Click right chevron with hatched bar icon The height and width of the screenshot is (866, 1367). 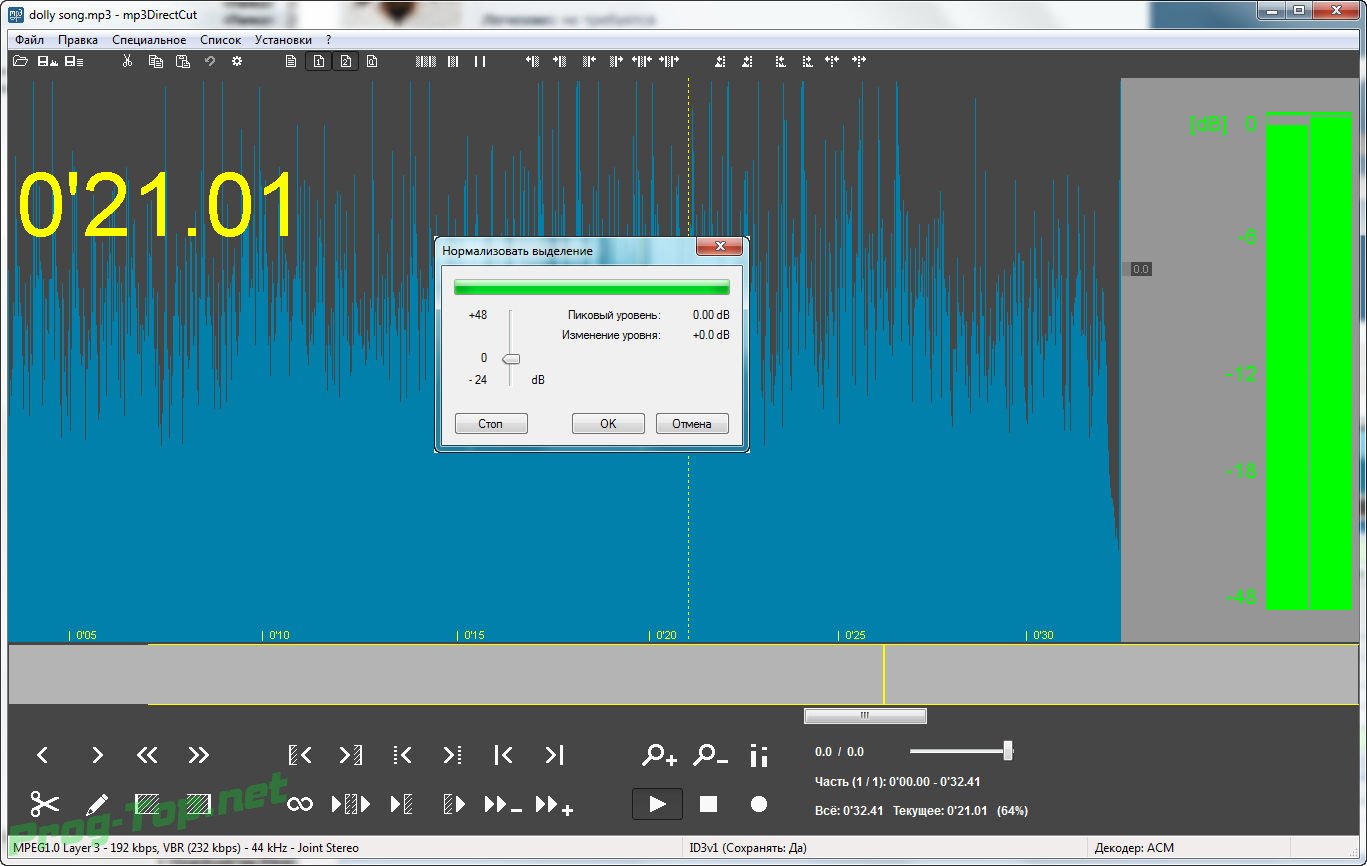pyautogui.click(x=351, y=755)
